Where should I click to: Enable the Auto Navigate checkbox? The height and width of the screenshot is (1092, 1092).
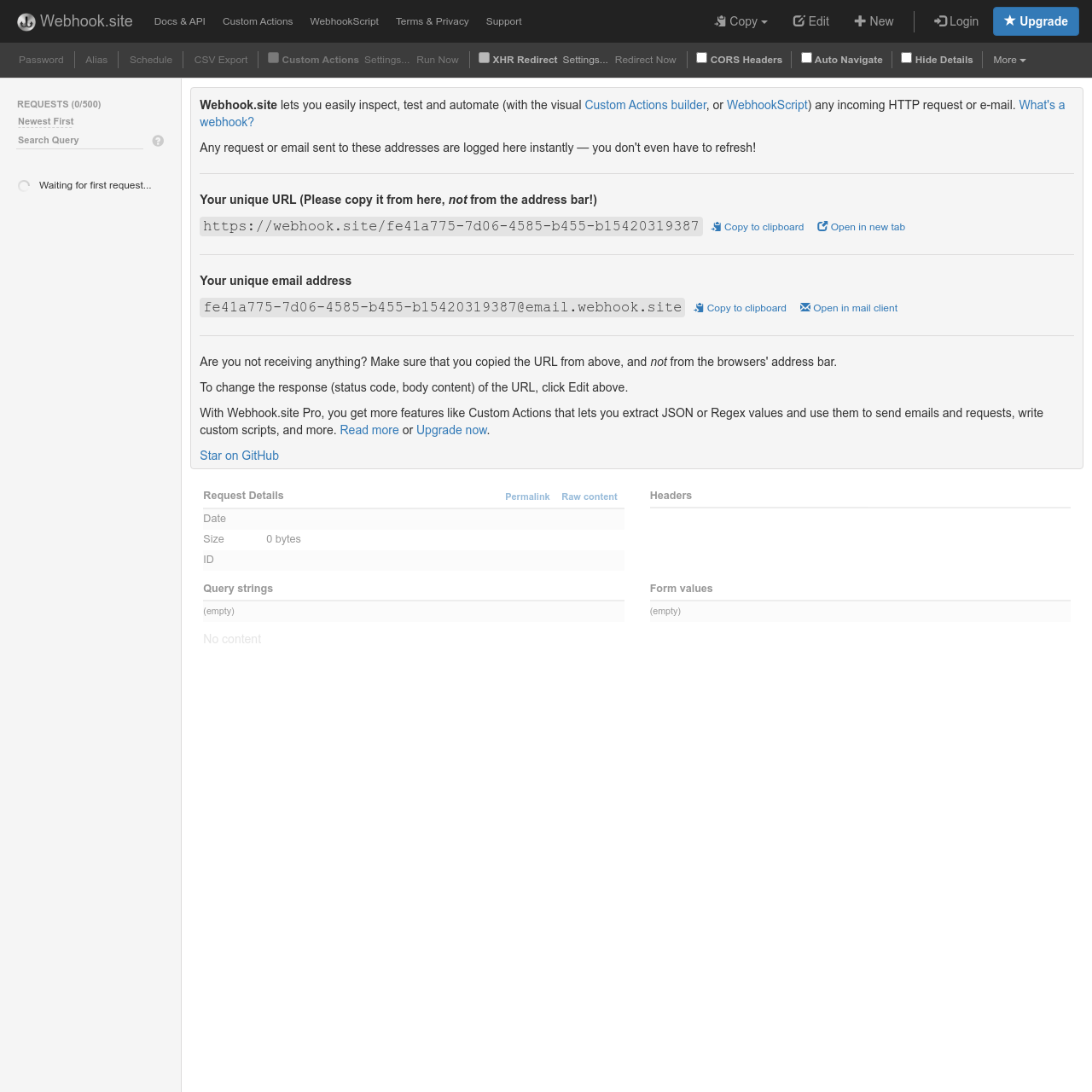coord(806,58)
